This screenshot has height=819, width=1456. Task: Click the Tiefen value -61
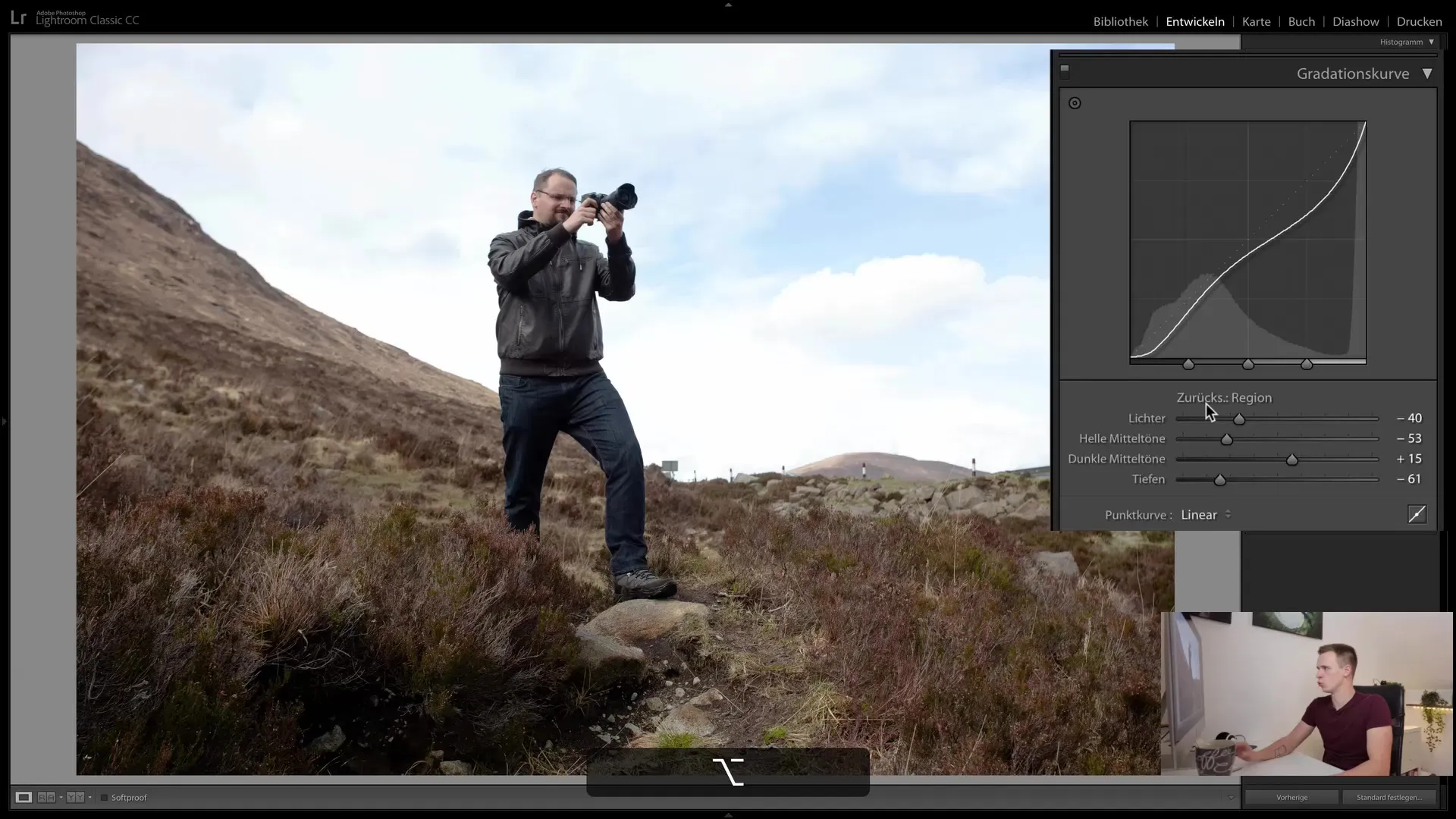[1409, 479]
